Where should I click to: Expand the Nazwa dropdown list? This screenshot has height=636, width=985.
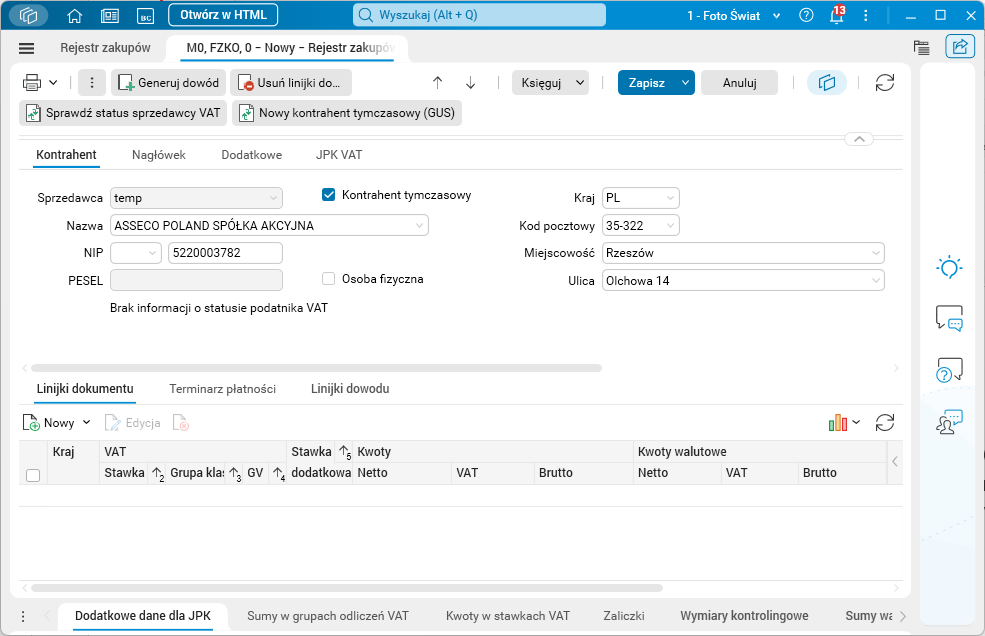tap(419, 226)
